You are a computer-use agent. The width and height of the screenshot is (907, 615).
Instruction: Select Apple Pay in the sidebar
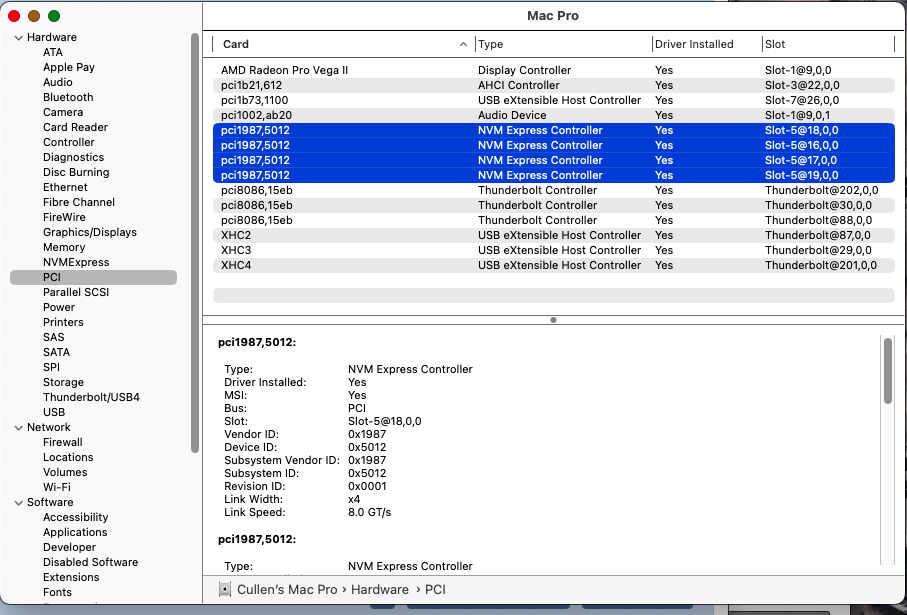[69, 67]
